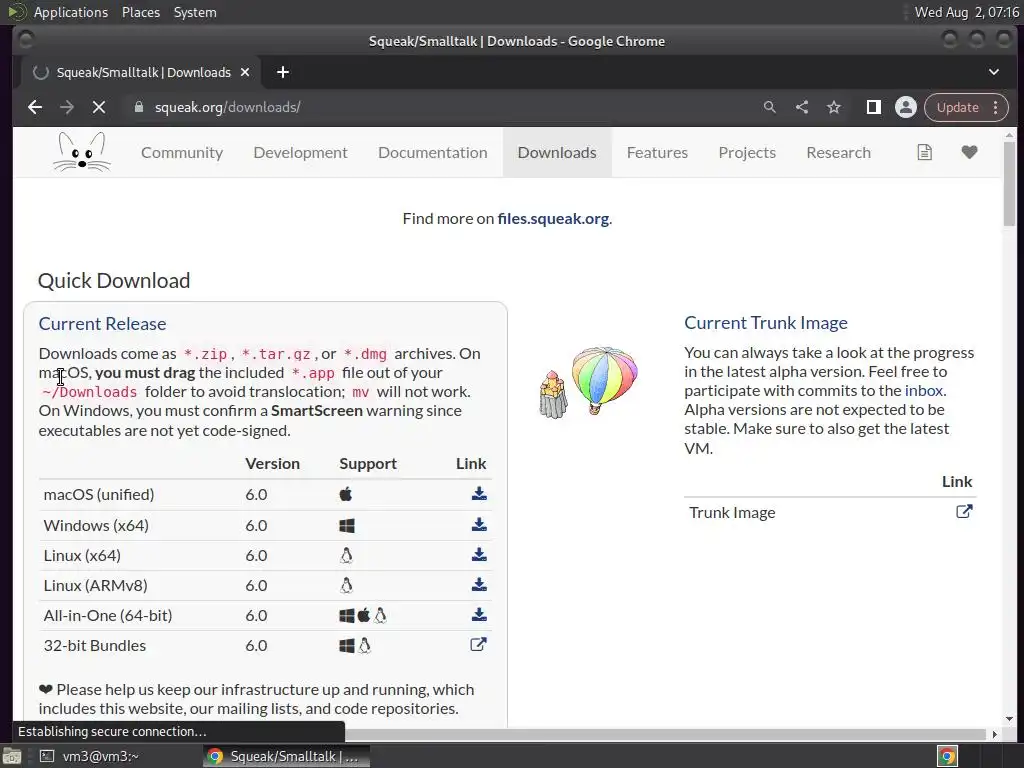The height and width of the screenshot is (768, 1024).
Task: Click the 32-bit Bundles row label
Action: click(x=95, y=645)
